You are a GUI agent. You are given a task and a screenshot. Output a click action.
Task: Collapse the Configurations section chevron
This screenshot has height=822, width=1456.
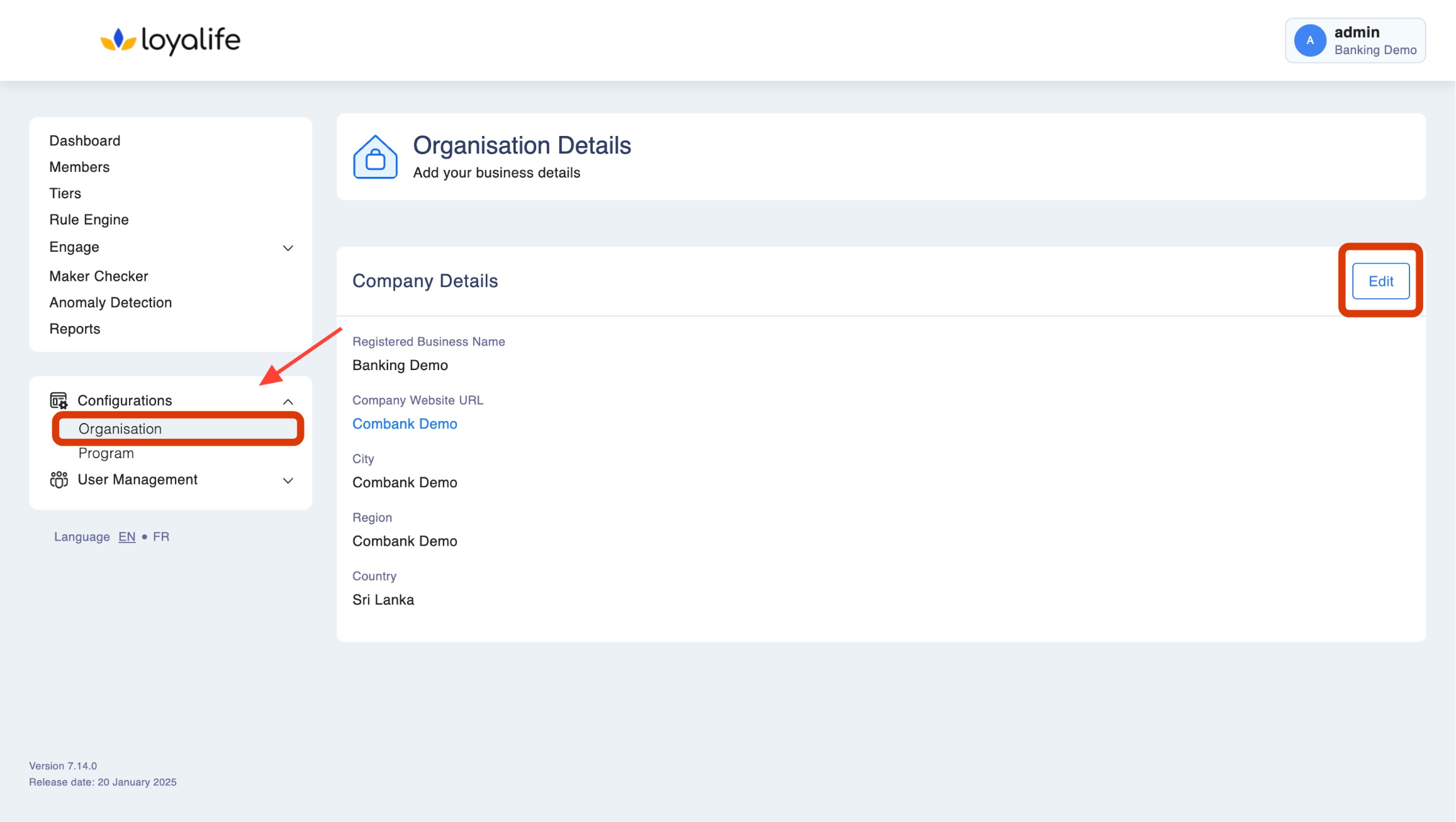point(288,402)
